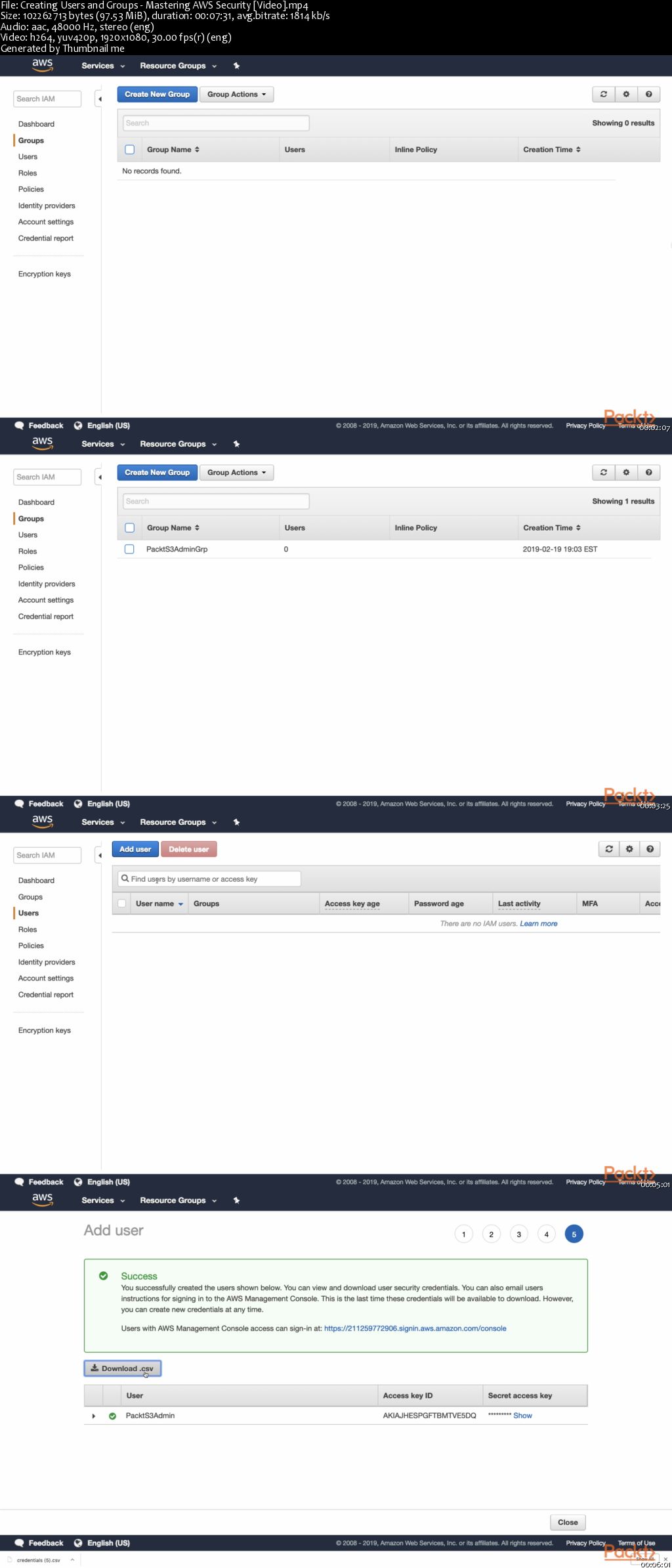Open Services dropdown on IAM Users page
The width and height of the screenshot is (672, 1568).
[x=103, y=822]
